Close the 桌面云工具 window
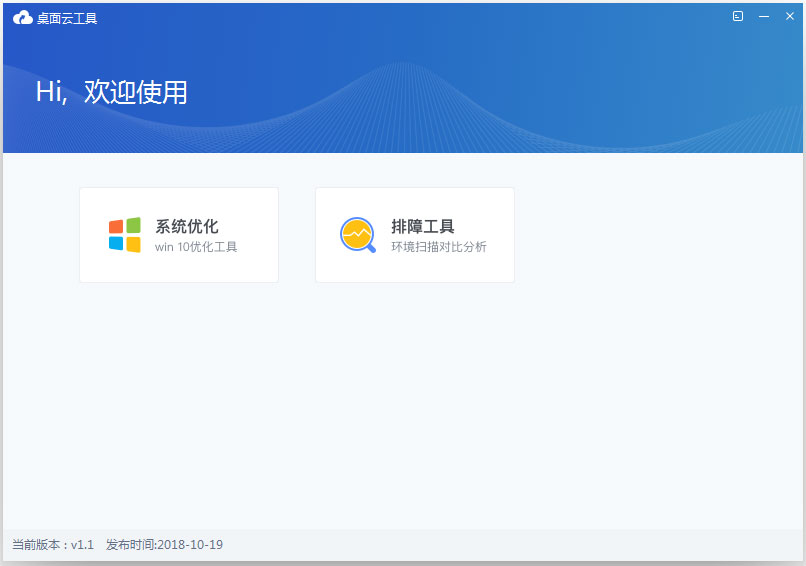Screen dimensions: 806x566 tap(789, 16)
